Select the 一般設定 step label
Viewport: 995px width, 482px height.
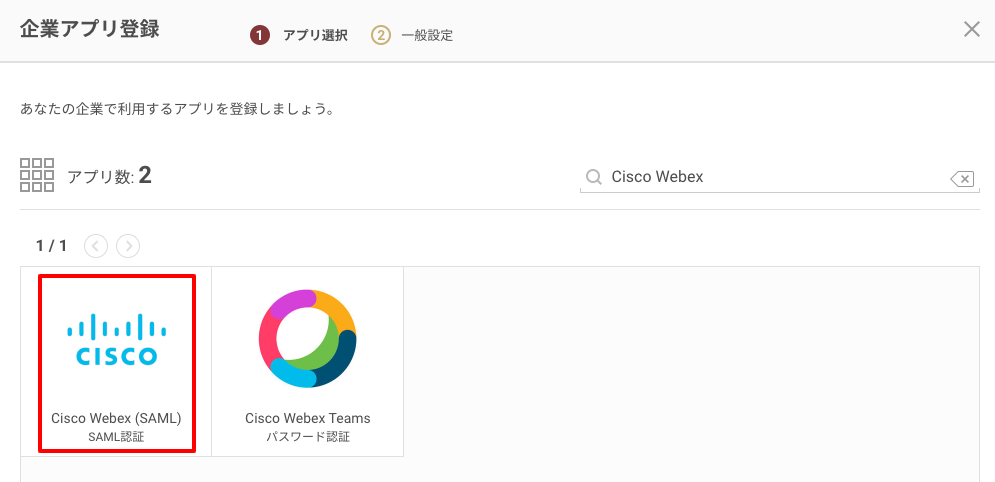coord(427,36)
